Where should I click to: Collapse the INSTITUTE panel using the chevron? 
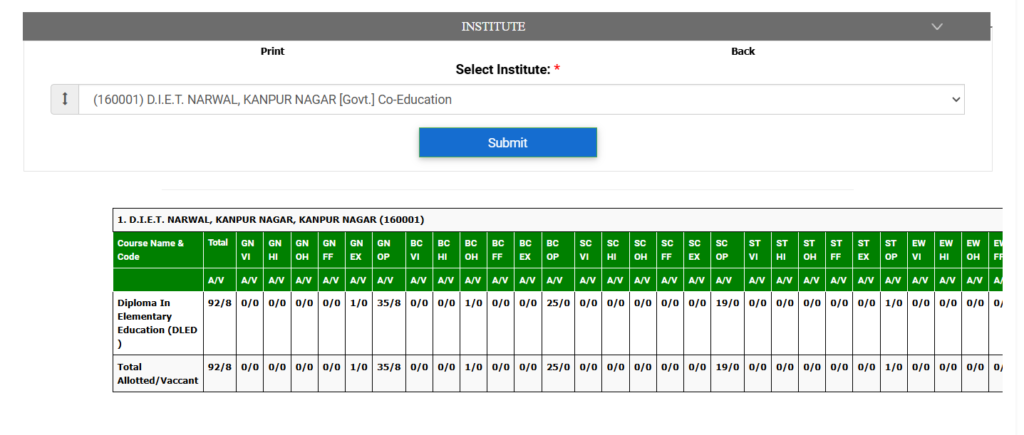936,26
